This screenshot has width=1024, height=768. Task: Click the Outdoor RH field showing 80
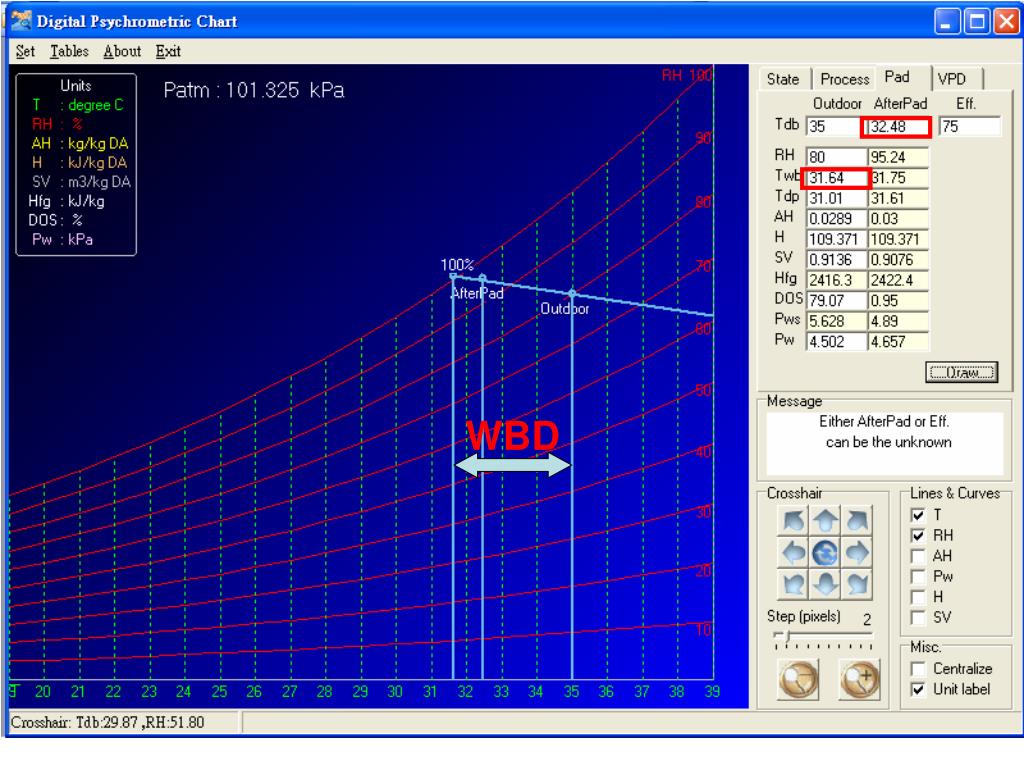coord(837,157)
